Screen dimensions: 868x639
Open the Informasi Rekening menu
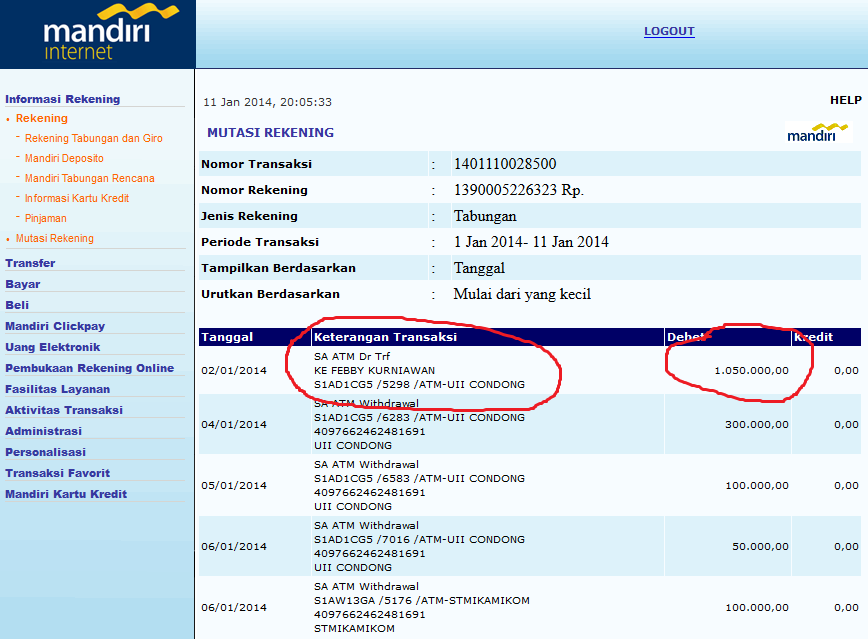63,99
